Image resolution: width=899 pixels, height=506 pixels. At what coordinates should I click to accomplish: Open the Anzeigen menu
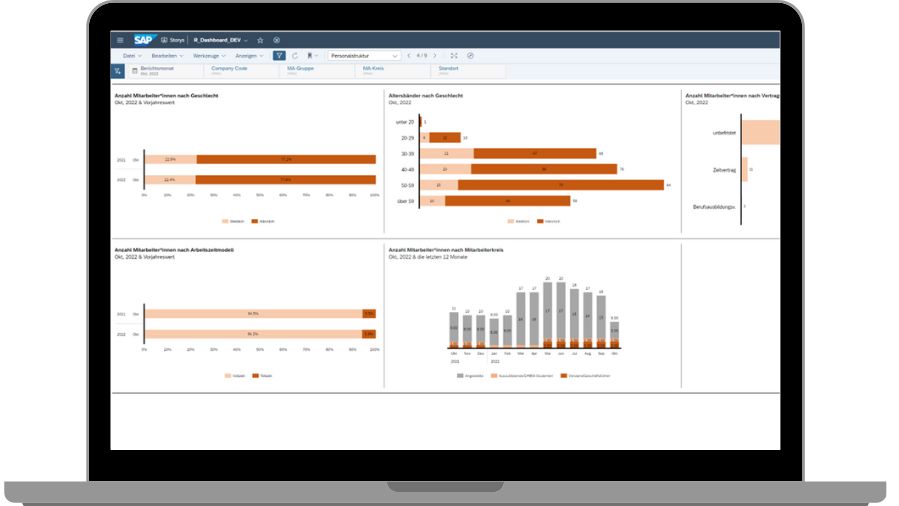(249, 56)
